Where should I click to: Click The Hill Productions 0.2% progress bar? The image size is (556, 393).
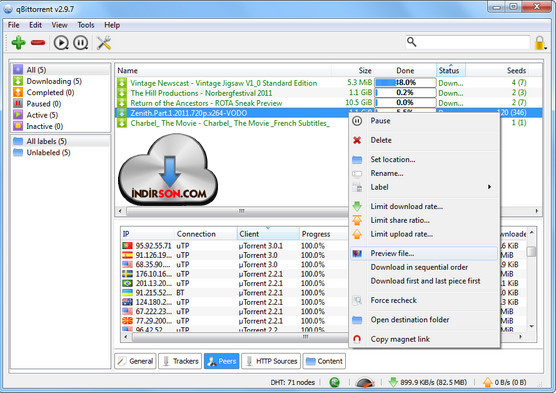tap(405, 93)
